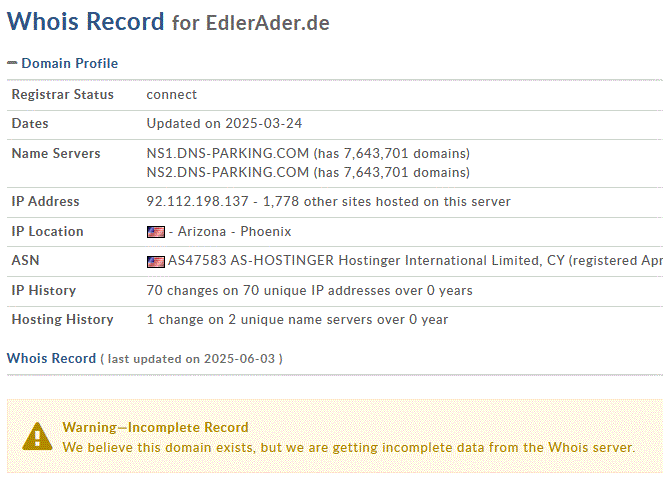Collapse the Domain Profile section minus icon

12,63
